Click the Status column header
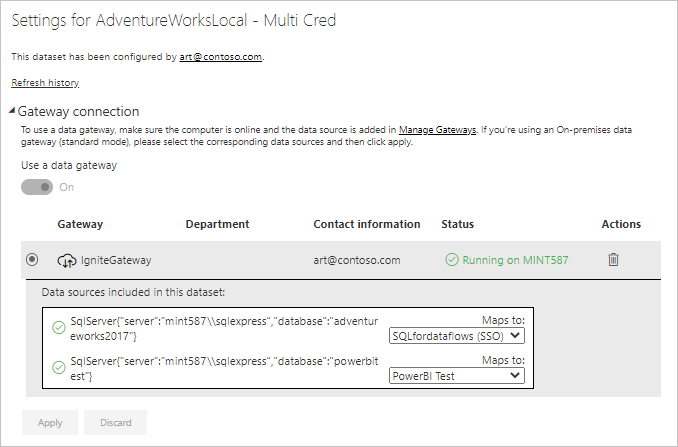Viewport: 678px width, 447px height. tap(457, 224)
